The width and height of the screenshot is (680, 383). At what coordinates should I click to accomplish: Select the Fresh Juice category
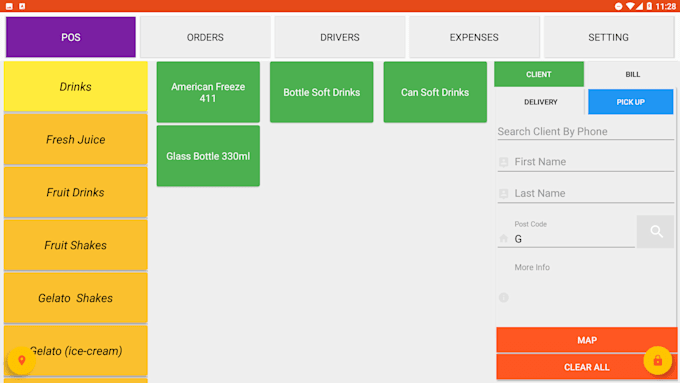75,139
